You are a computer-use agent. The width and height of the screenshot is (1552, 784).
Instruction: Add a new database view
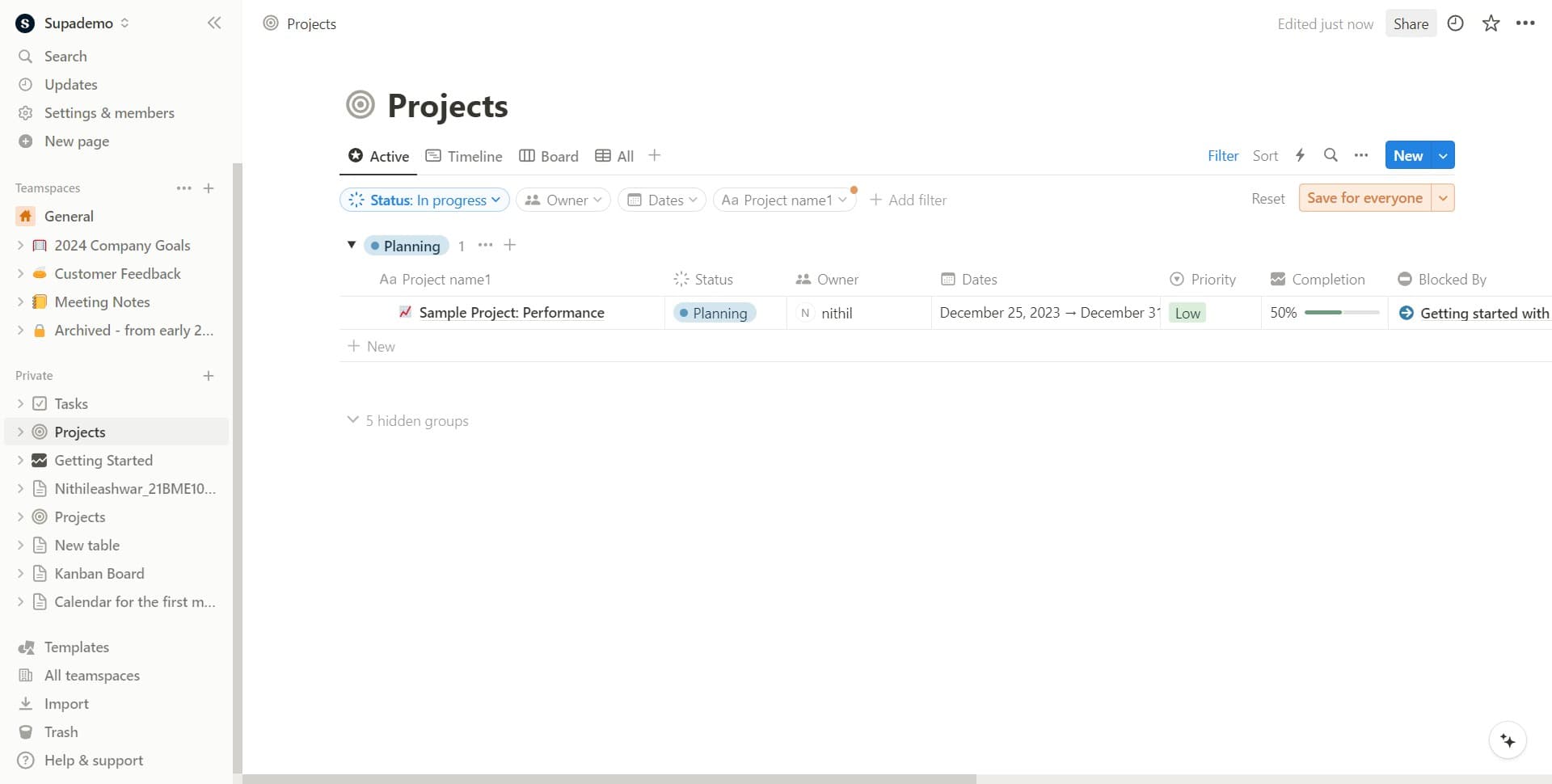(655, 155)
